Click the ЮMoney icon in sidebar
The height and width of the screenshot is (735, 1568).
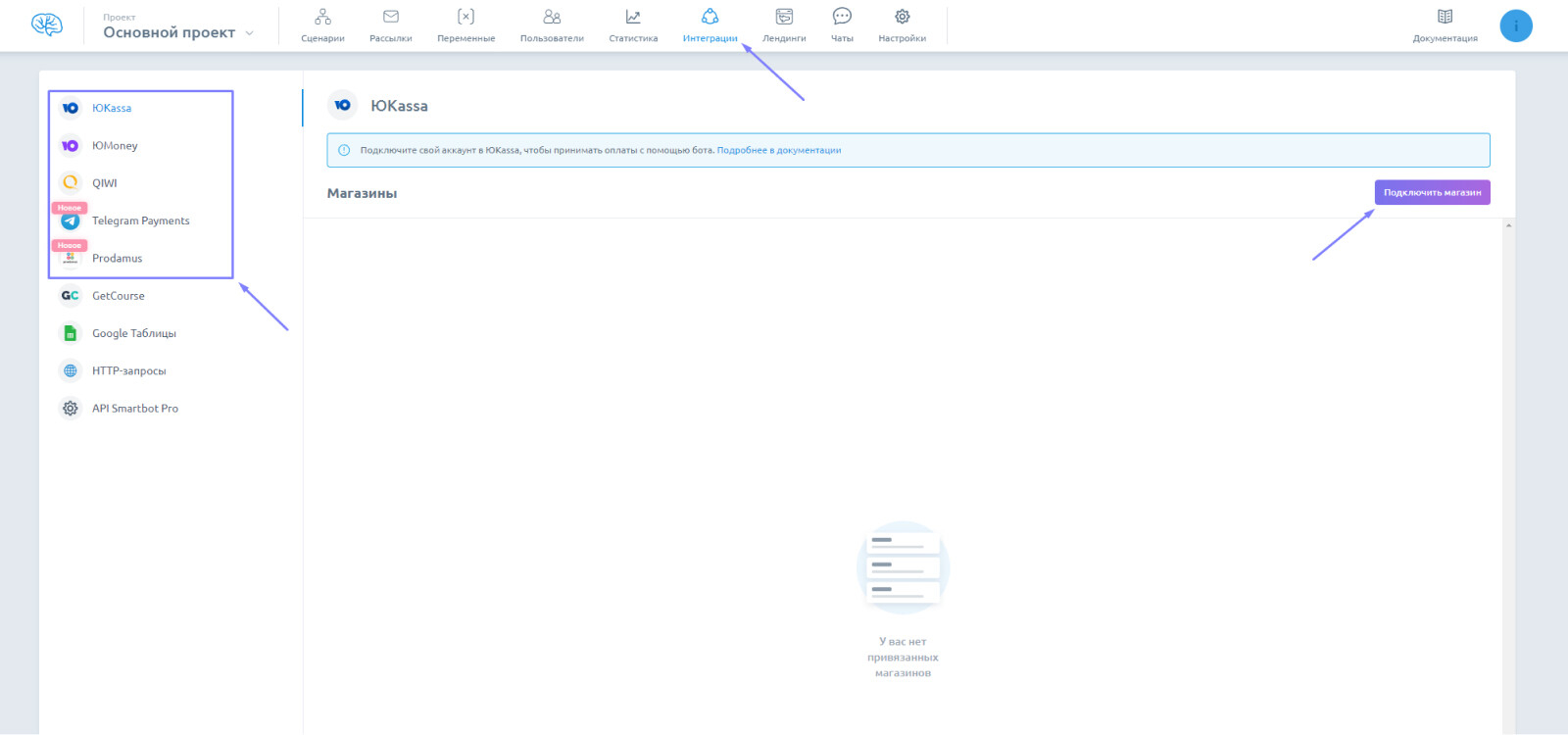point(71,145)
